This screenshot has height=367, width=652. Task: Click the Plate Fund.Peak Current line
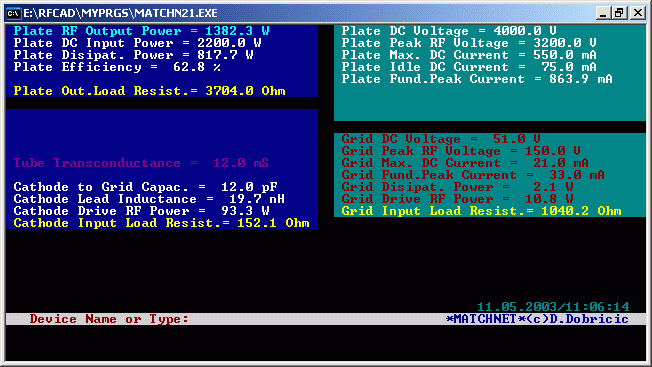tap(477, 79)
